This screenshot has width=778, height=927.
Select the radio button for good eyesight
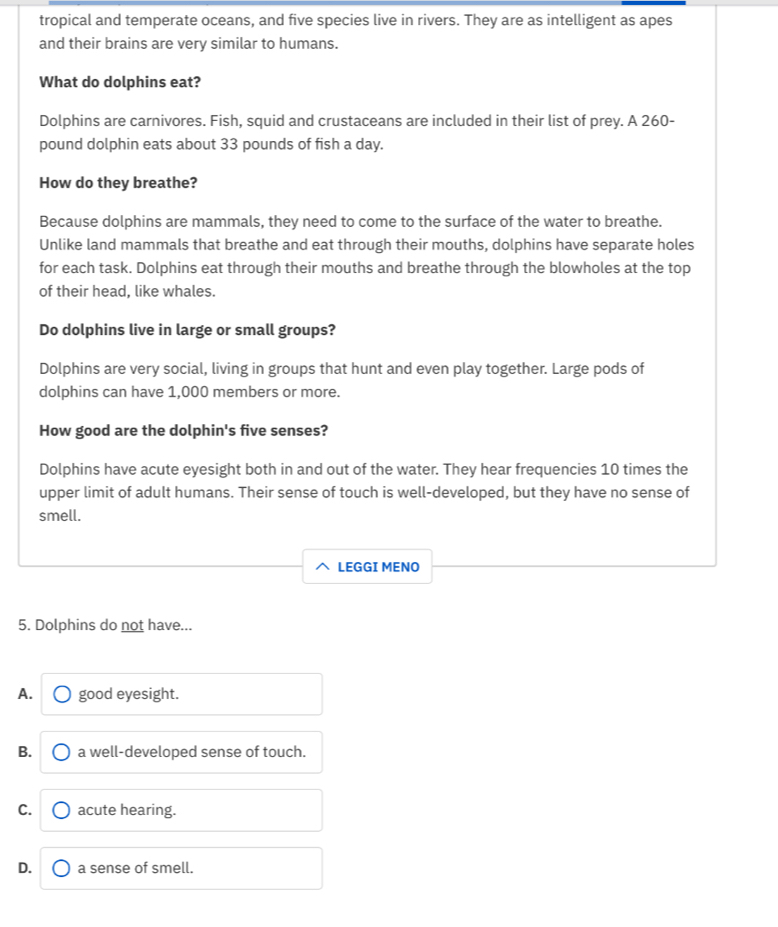pos(62,694)
